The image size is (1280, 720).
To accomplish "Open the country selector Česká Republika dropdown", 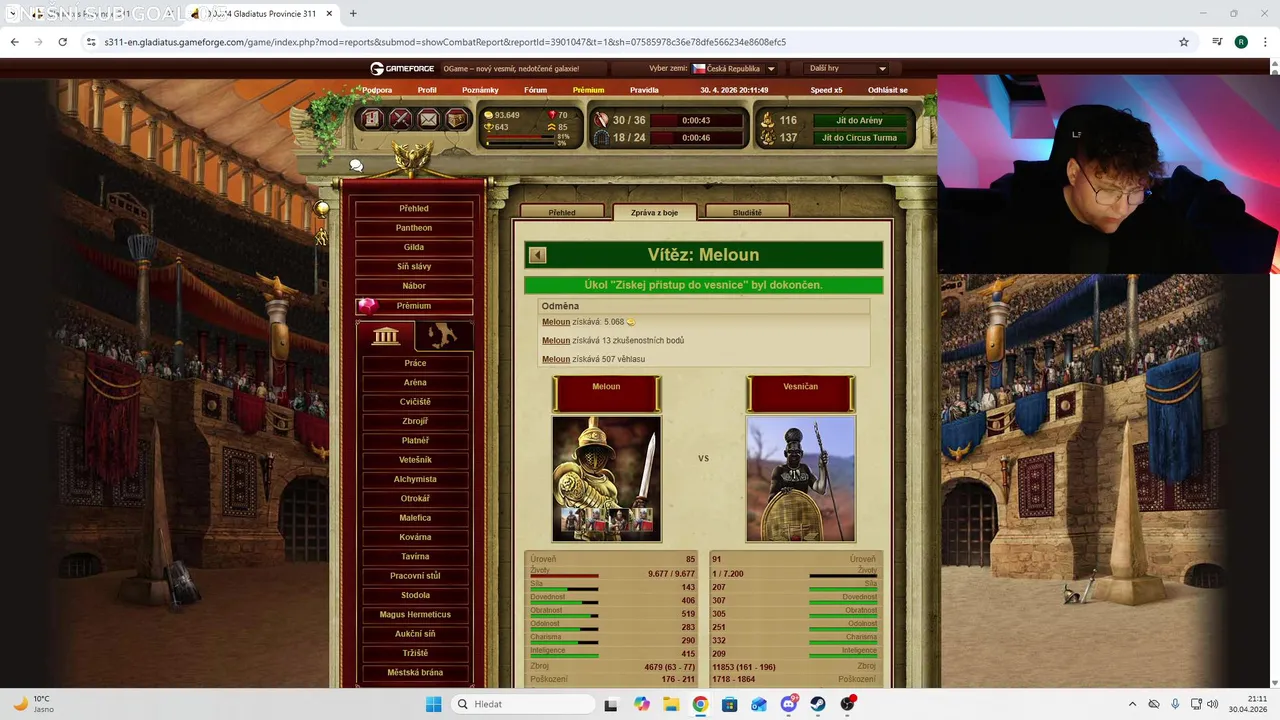I will pos(735,69).
